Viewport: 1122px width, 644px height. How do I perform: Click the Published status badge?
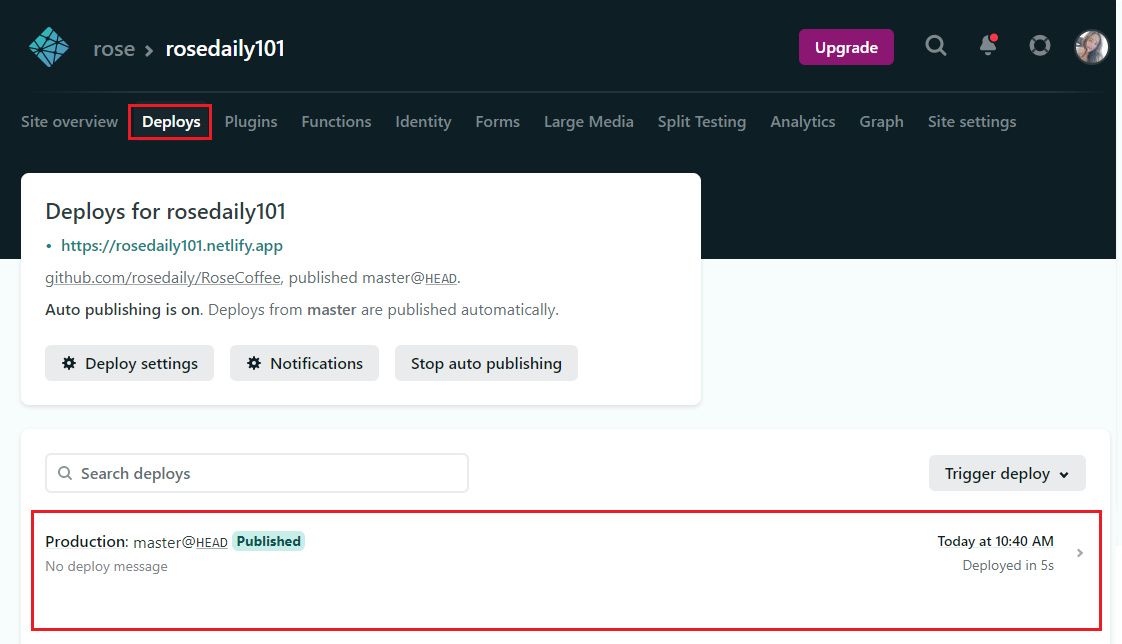pyautogui.click(x=268, y=541)
